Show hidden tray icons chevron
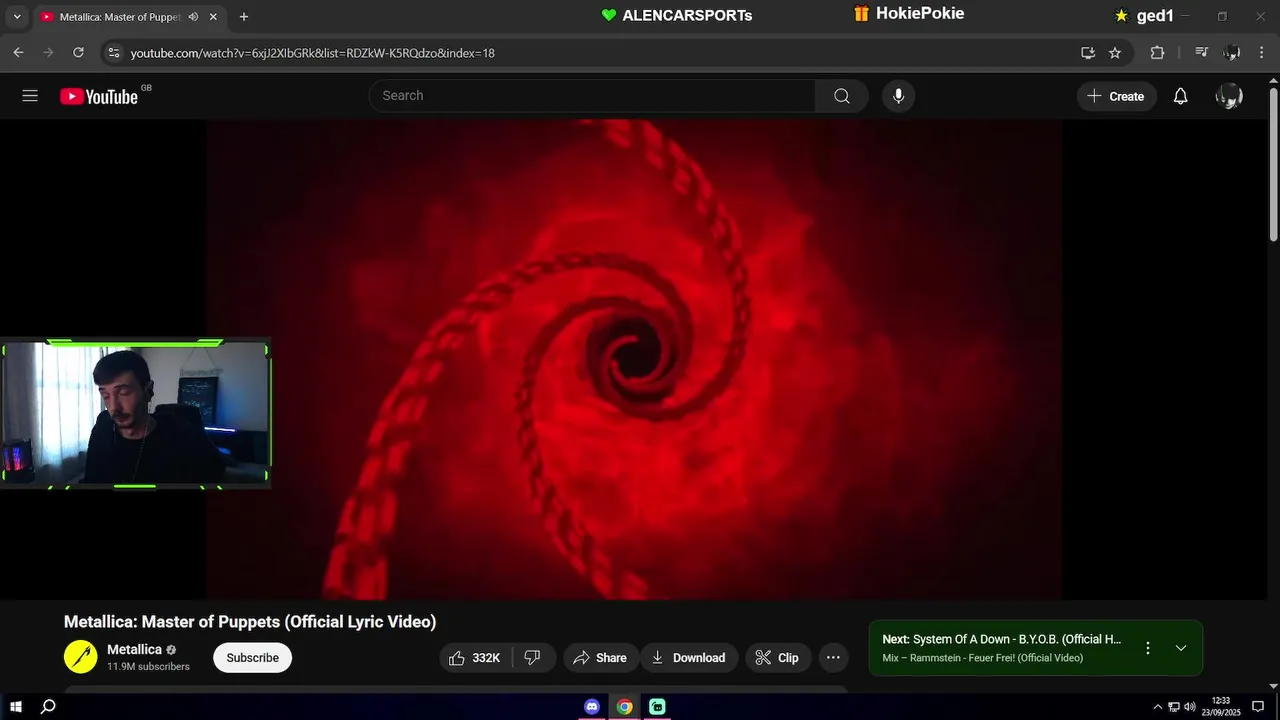 1158,707
